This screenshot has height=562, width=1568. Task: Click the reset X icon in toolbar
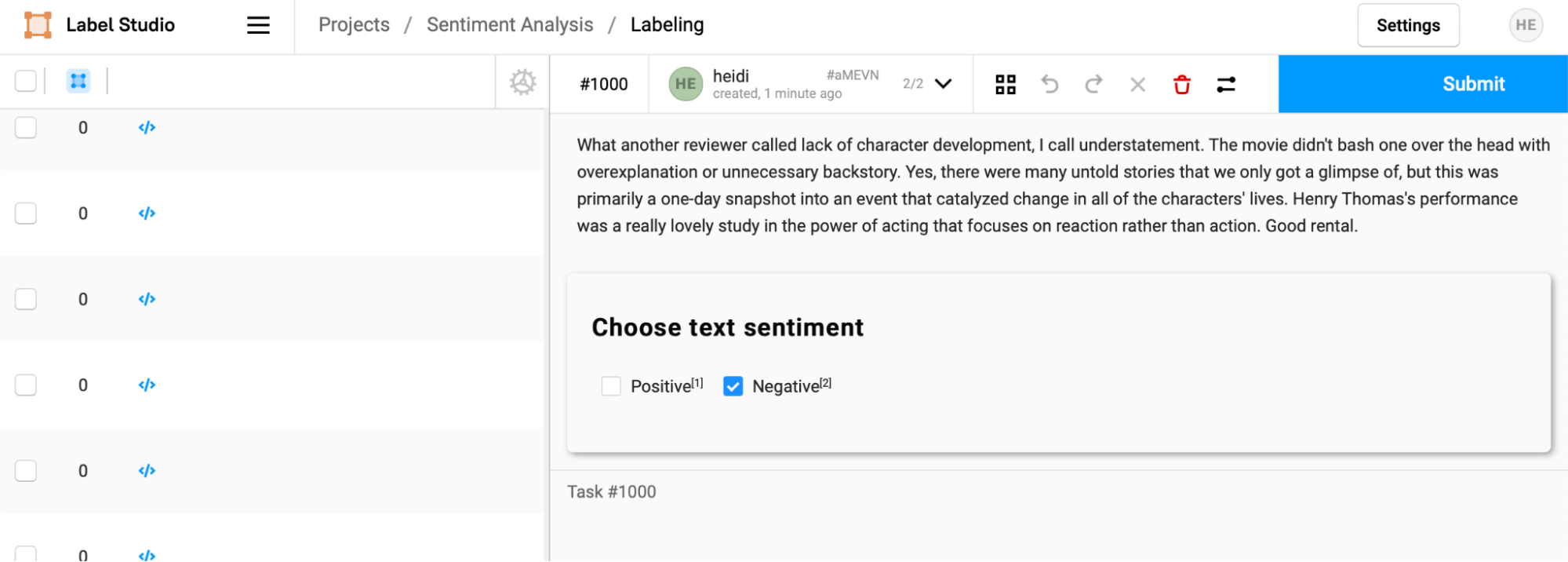1137,84
